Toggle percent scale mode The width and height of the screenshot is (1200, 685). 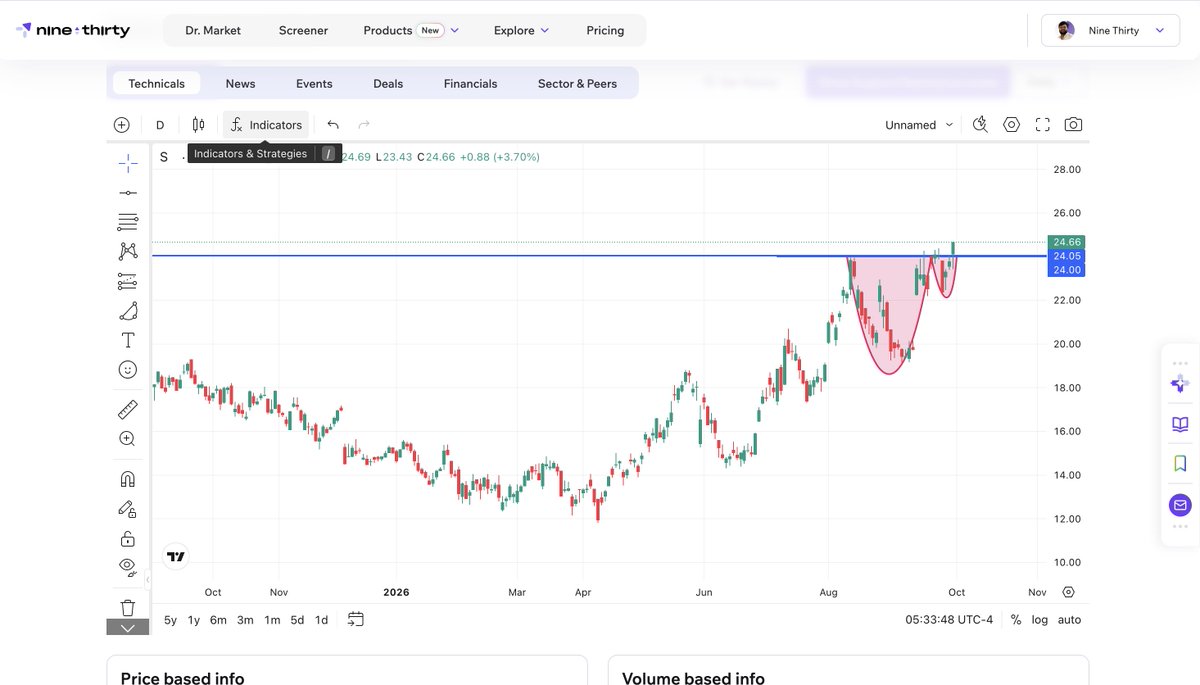pos(1016,620)
